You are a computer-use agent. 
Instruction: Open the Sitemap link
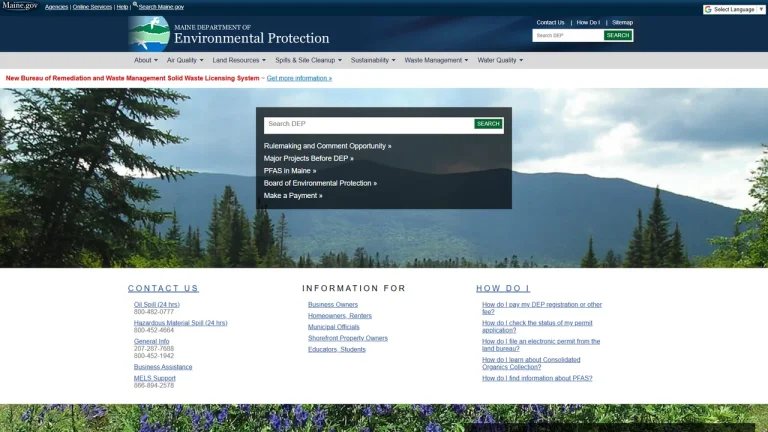622,23
